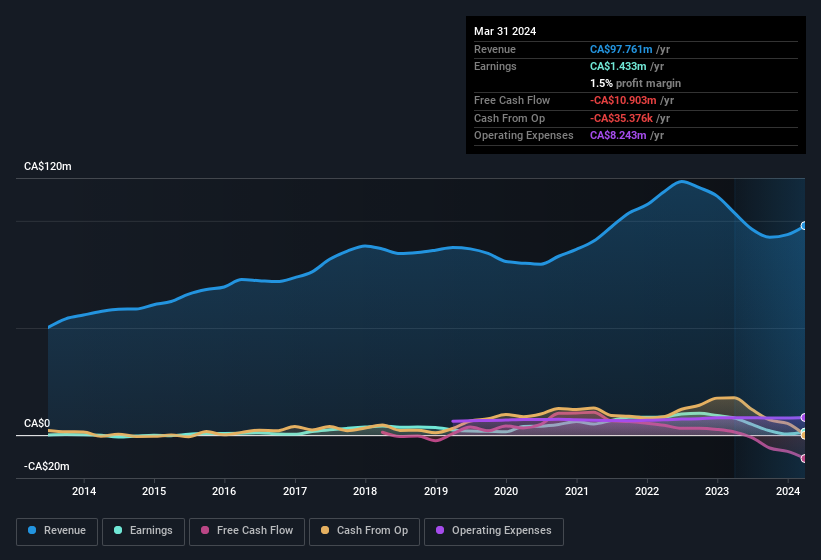This screenshot has width=821, height=560.
Task: Click the pink Free Cash Flow endpoint marker
Action: pyautogui.click(x=804, y=458)
